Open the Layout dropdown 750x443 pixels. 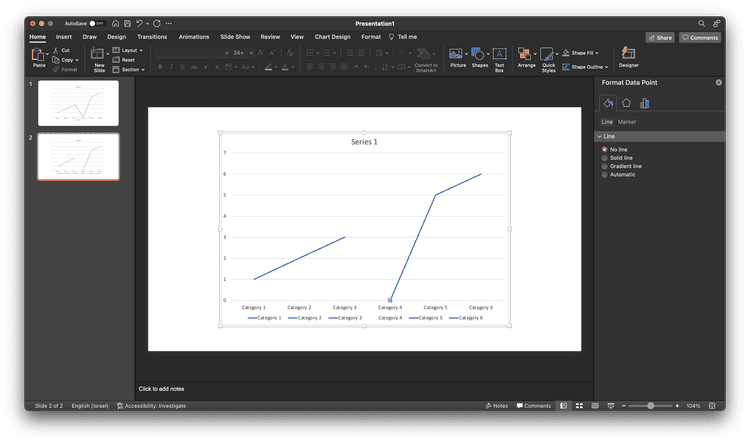(x=128, y=50)
